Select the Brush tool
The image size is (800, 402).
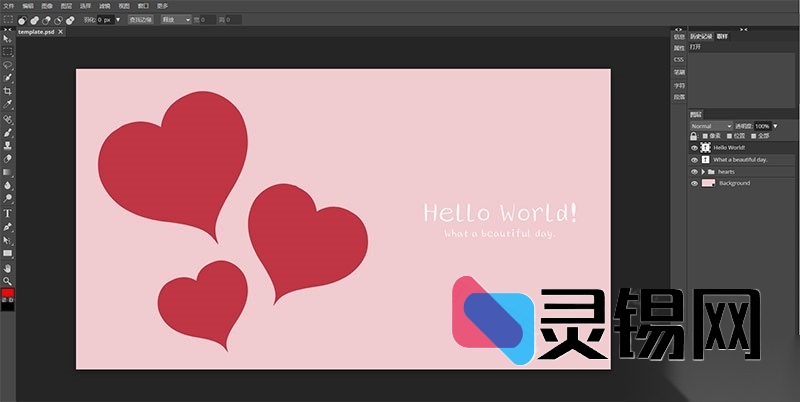8,133
